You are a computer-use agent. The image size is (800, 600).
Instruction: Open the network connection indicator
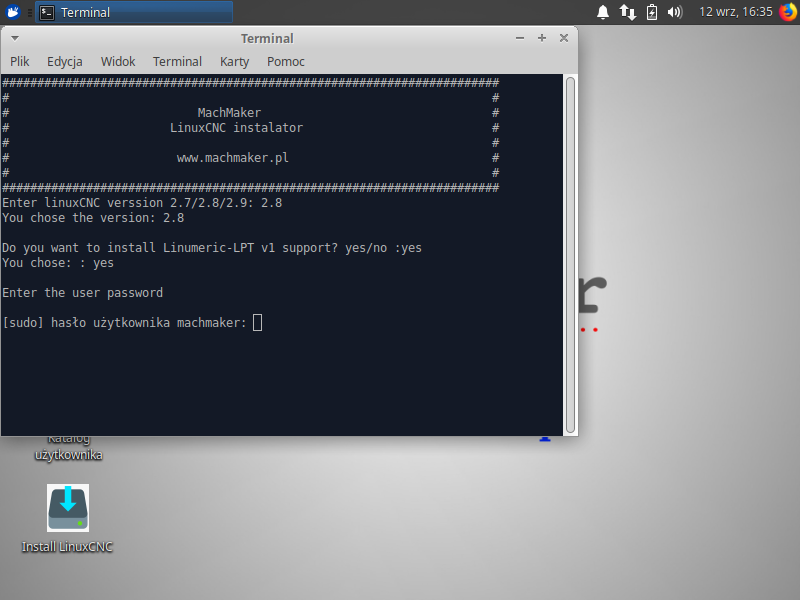pyautogui.click(x=628, y=12)
